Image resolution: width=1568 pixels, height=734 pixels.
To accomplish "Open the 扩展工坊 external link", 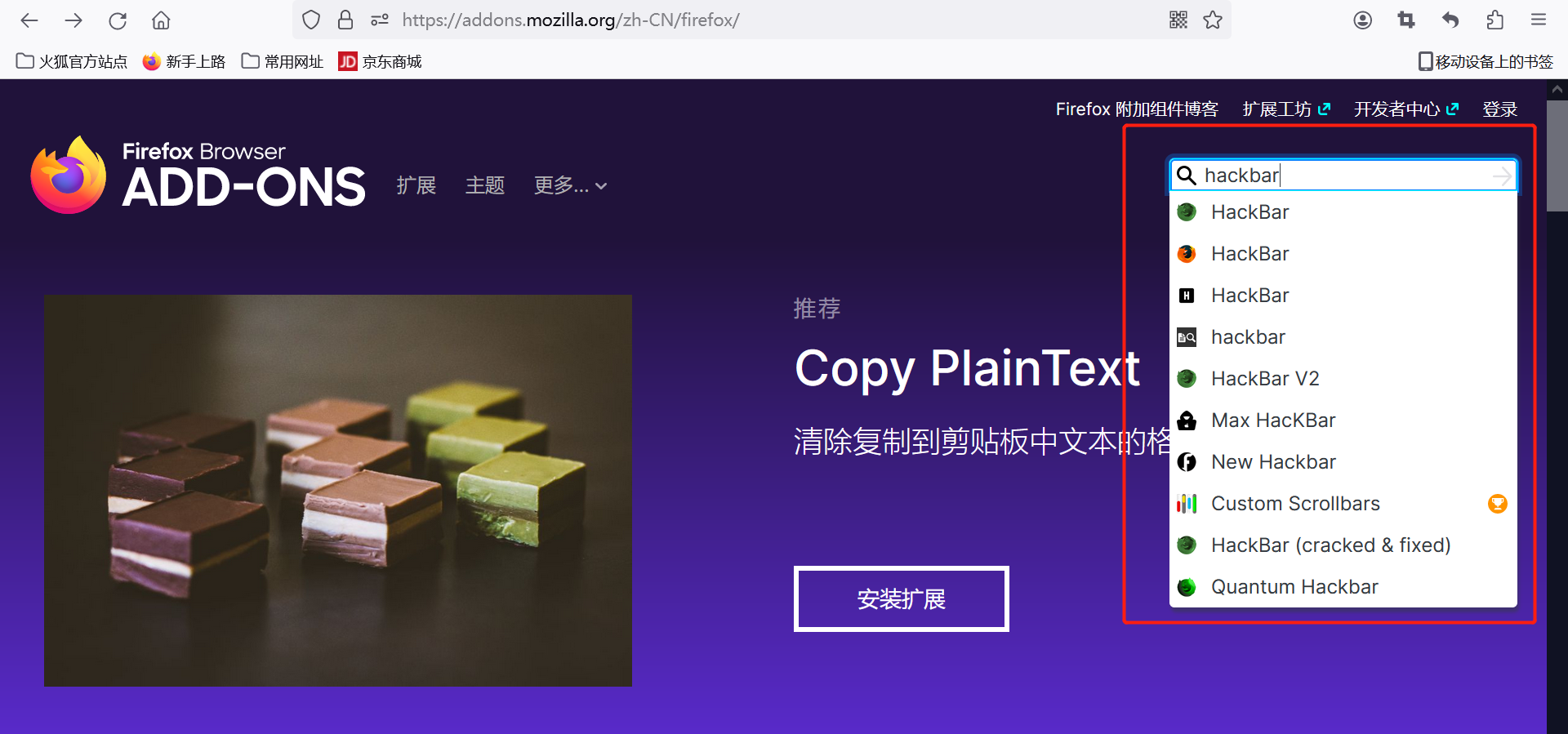I will [1286, 109].
